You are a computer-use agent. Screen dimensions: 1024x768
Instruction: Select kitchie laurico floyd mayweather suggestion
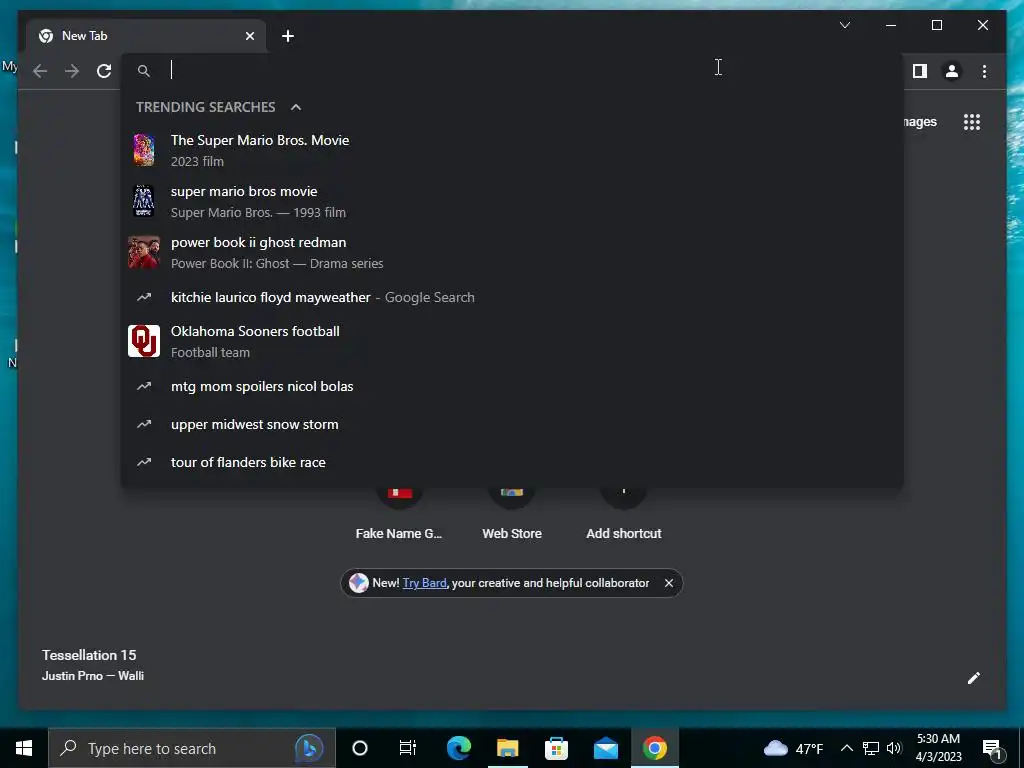pyautogui.click(x=512, y=297)
